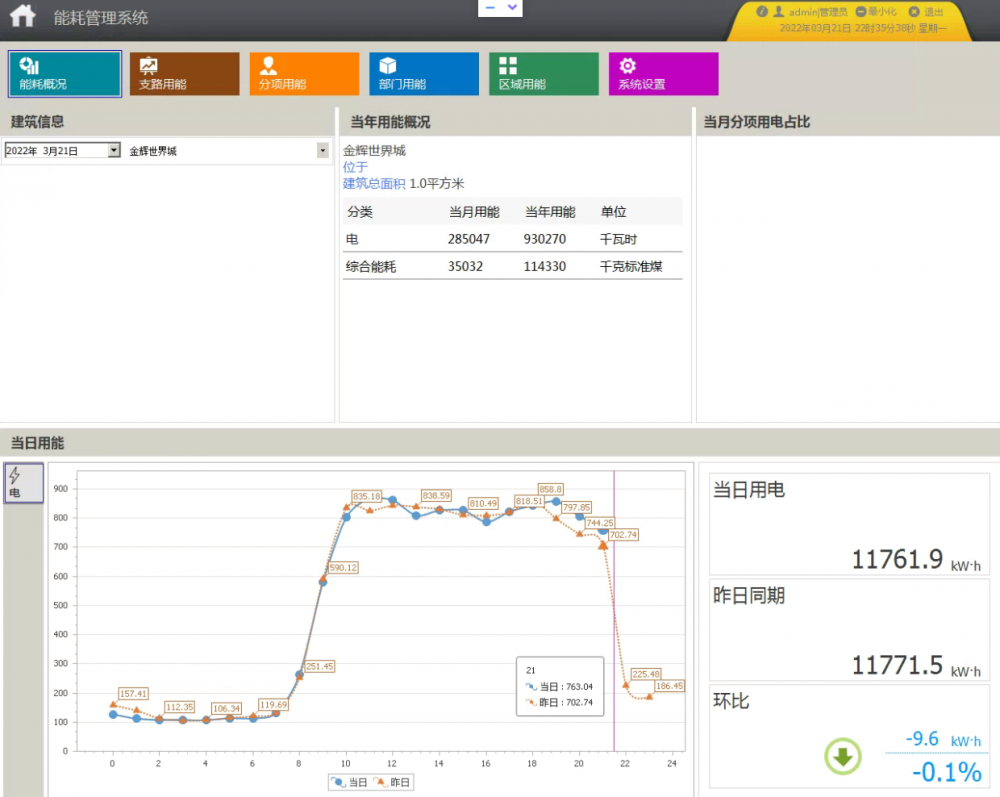This screenshot has height=797, width=1000.
Task: Toggle the 当日 series in chart legend
Action: tap(349, 782)
